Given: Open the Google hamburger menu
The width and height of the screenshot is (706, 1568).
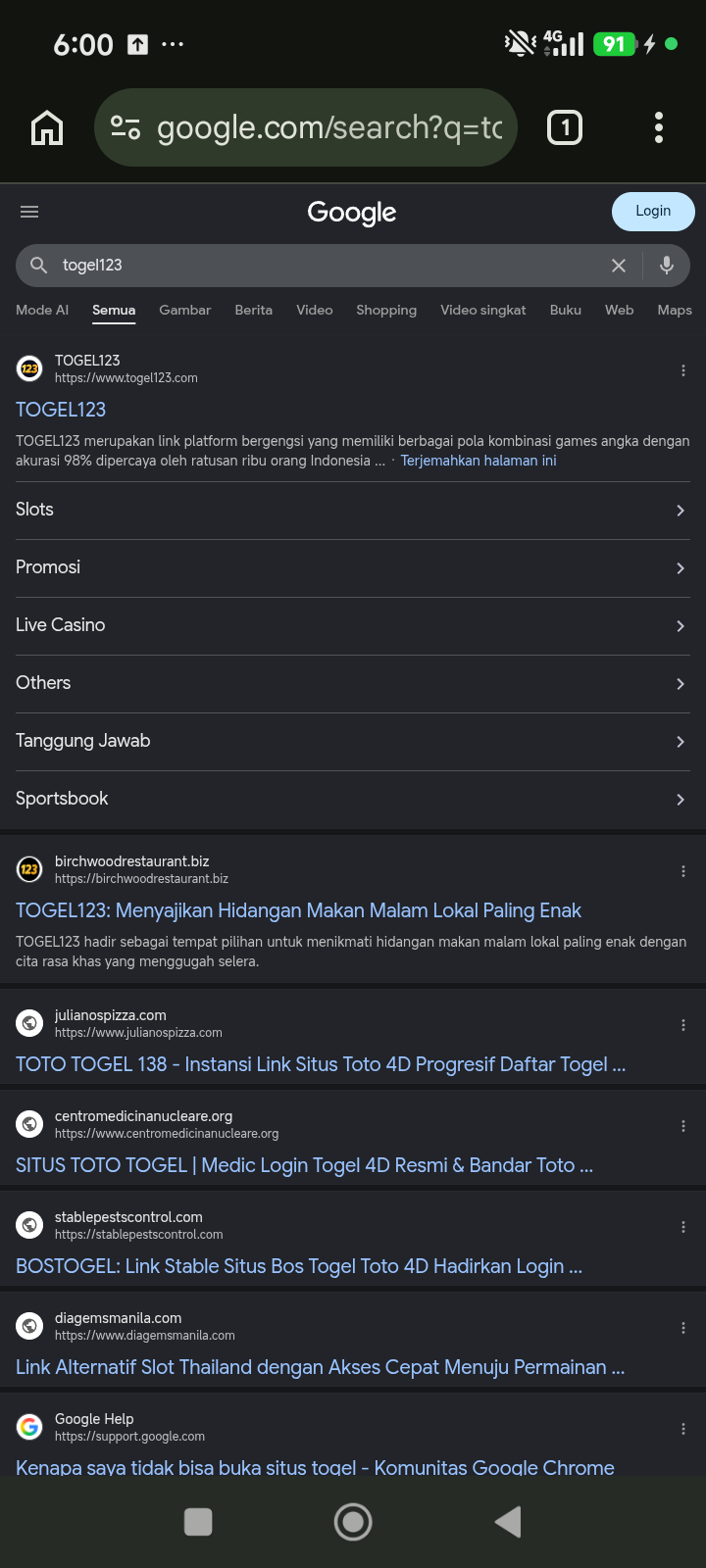Looking at the screenshot, I should click(x=29, y=212).
